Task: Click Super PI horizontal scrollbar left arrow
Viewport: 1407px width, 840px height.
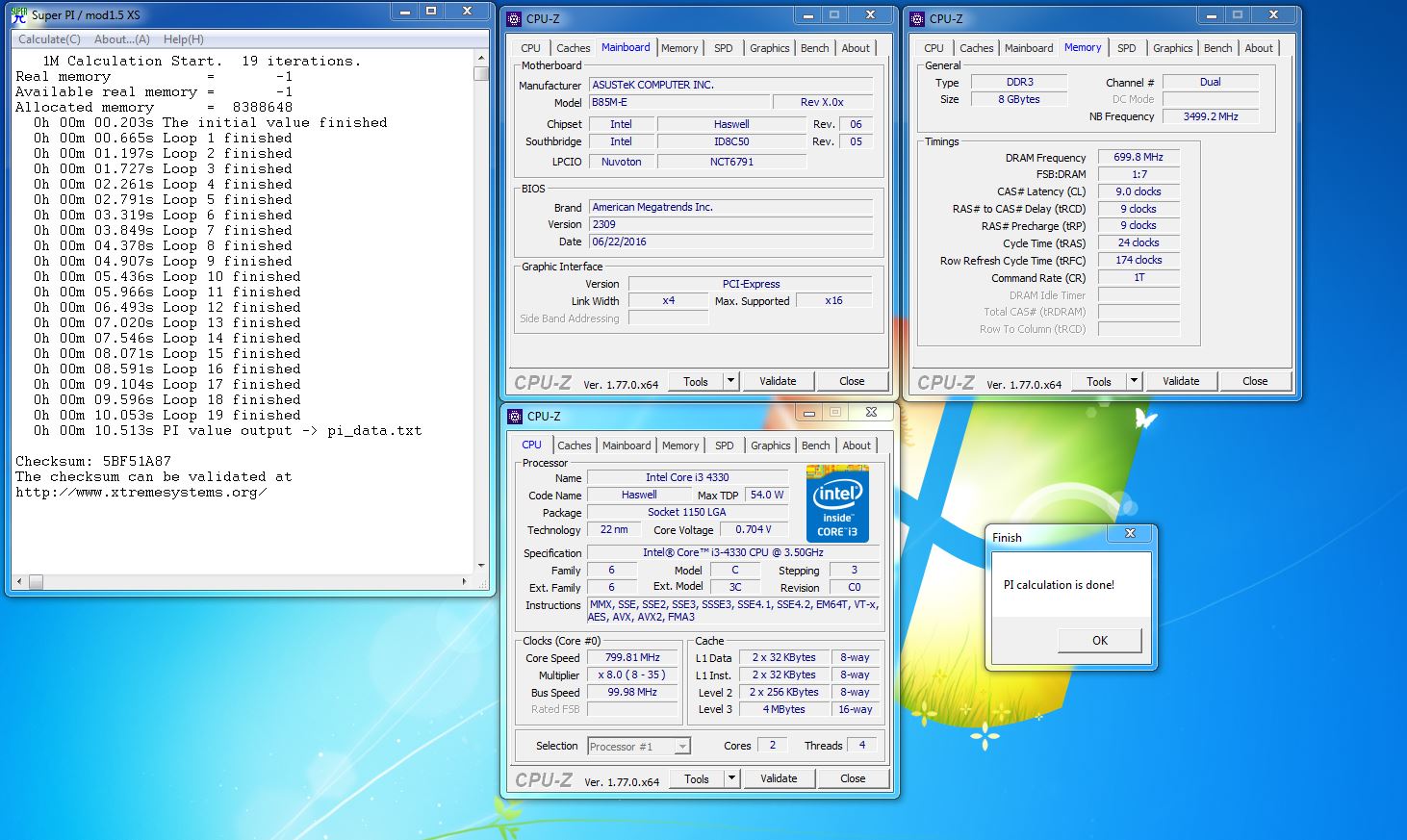Action: [18, 581]
